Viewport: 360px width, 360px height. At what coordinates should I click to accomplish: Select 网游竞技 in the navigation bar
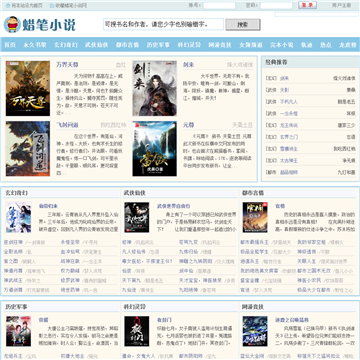[220, 45]
